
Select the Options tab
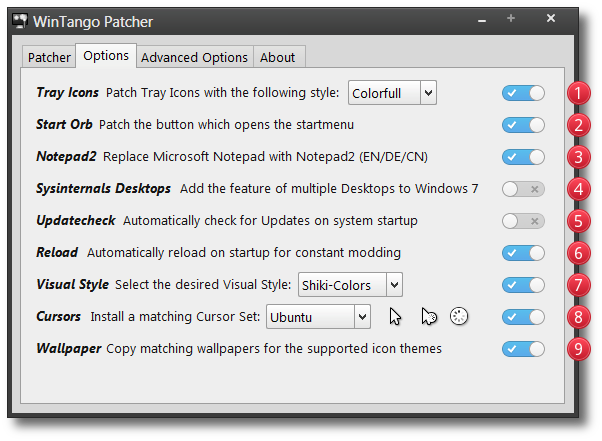106,56
